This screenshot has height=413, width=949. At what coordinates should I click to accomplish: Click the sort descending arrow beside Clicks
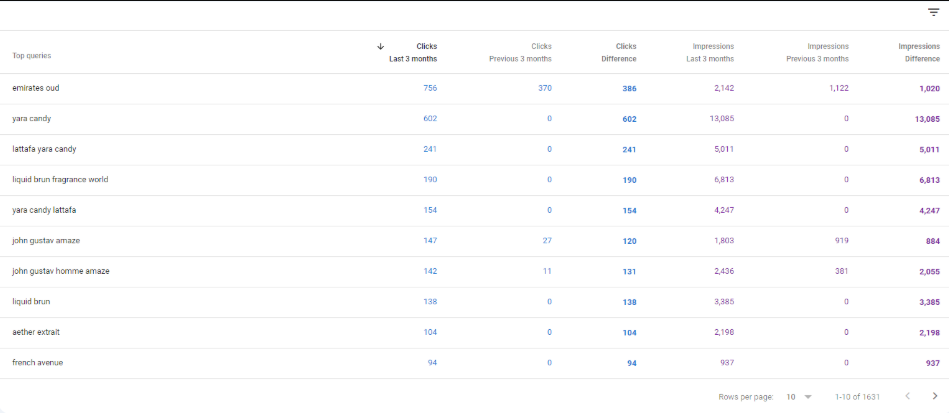pyautogui.click(x=380, y=46)
